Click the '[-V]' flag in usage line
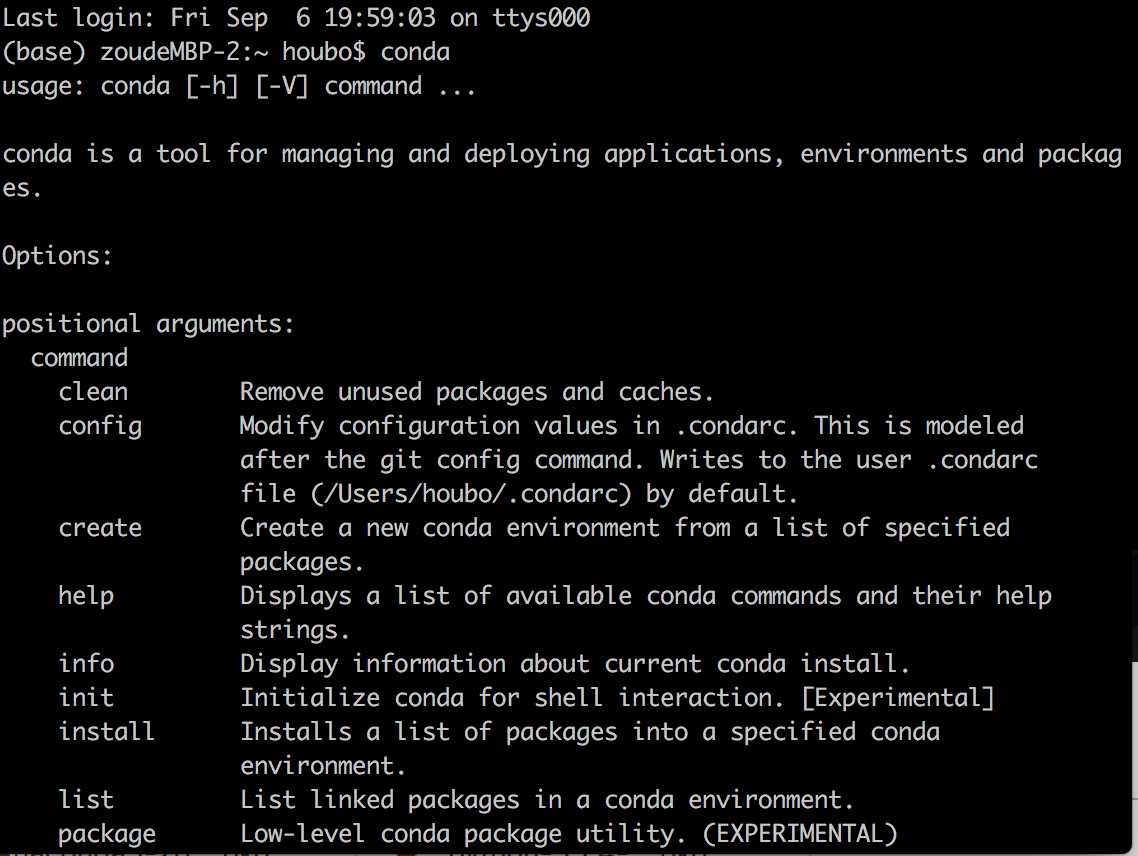This screenshot has height=856, width=1138. (x=282, y=86)
